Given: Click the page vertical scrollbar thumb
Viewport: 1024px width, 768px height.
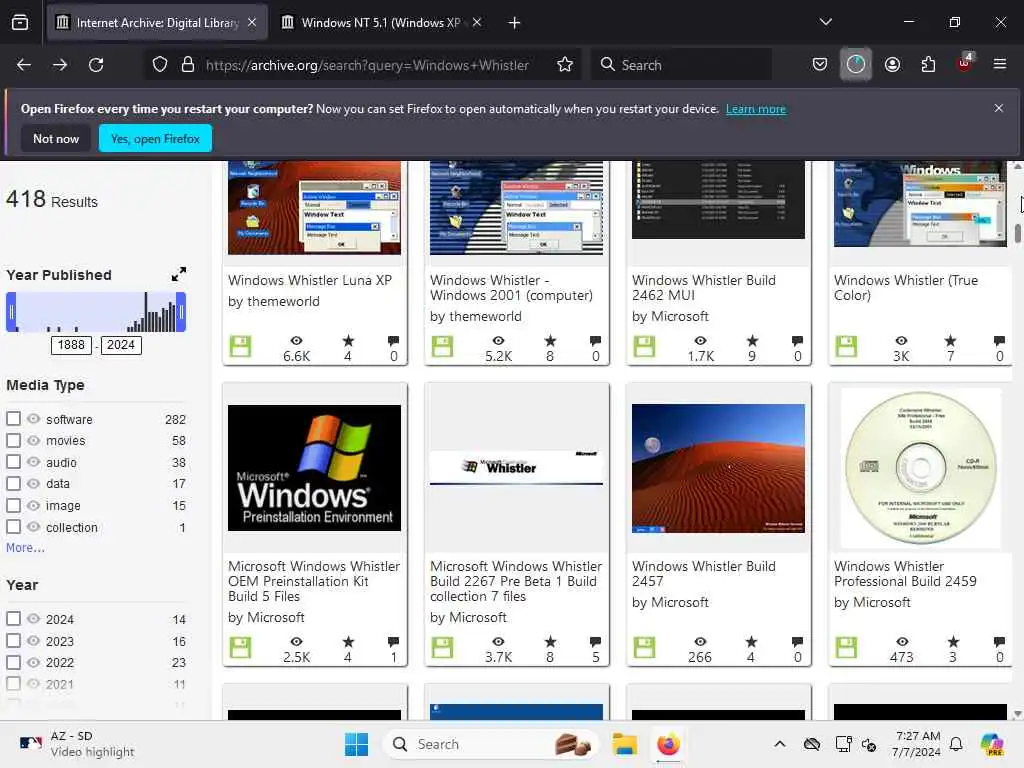Looking at the screenshot, I should [1017, 234].
